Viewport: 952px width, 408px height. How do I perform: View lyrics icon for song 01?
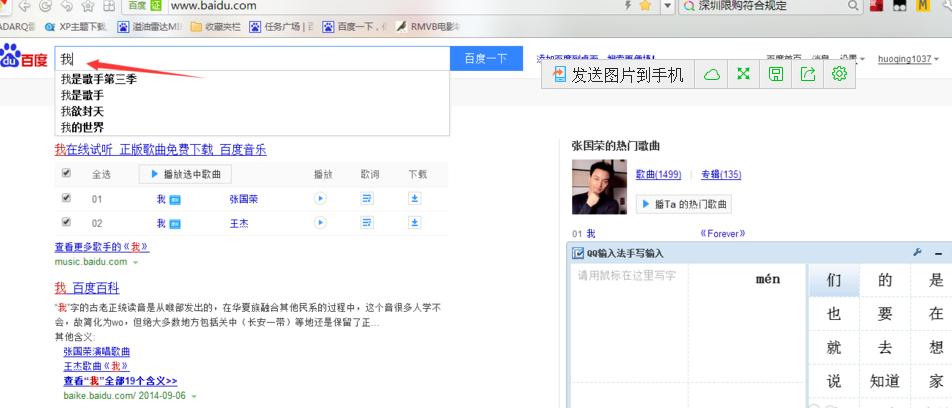tap(367, 199)
